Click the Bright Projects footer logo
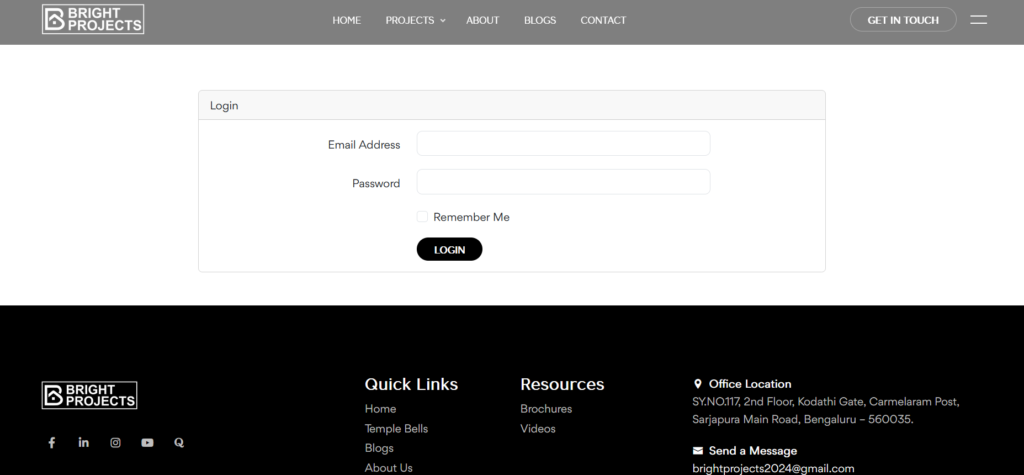Image resolution: width=1024 pixels, height=475 pixels. [90, 395]
